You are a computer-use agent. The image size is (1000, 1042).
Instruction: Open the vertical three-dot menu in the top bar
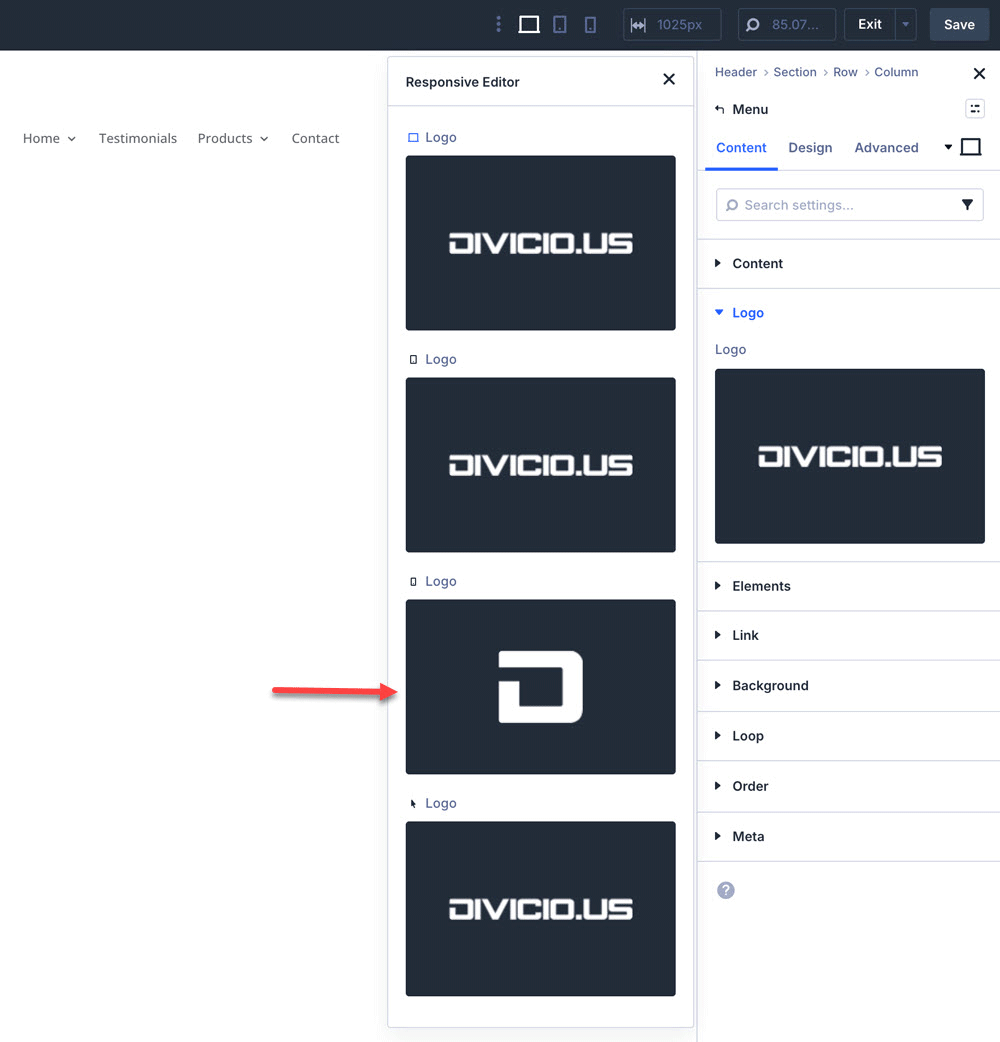(498, 24)
